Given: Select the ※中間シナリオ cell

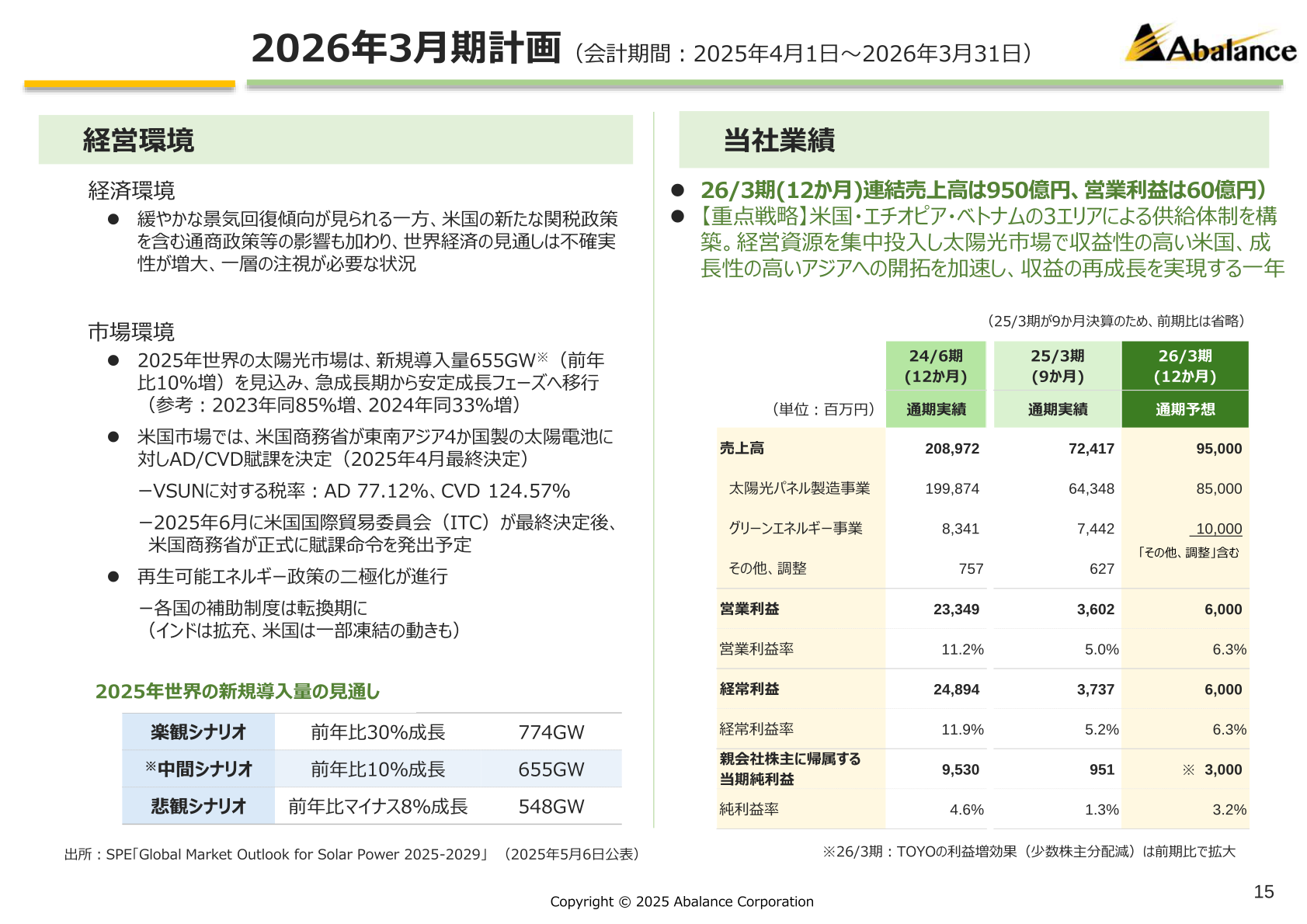Looking at the screenshot, I should (199, 769).
